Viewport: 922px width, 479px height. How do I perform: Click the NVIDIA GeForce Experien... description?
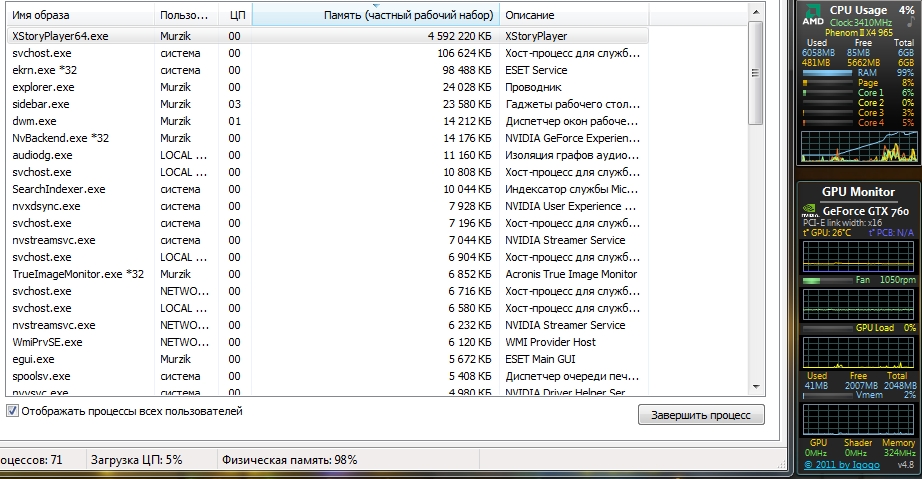click(572, 138)
